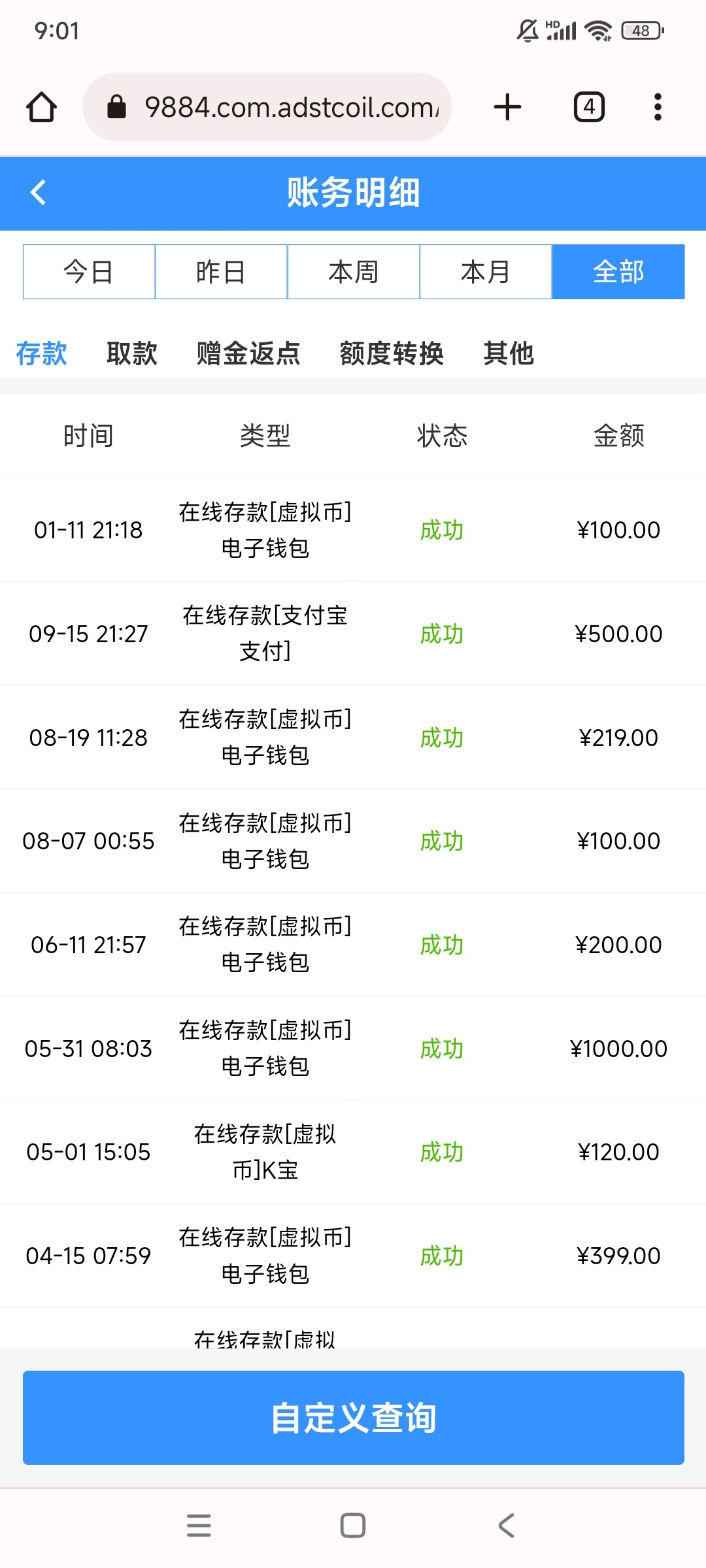This screenshot has width=706, height=1568.
Task: Switch to the 取款 tab
Action: point(132,353)
